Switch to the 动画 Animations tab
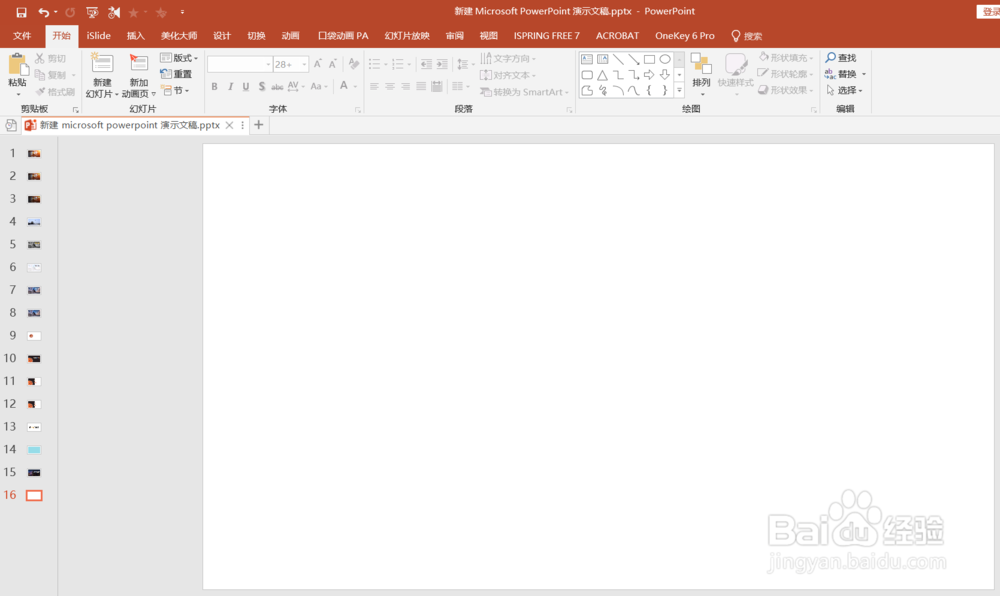 coord(290,36)
